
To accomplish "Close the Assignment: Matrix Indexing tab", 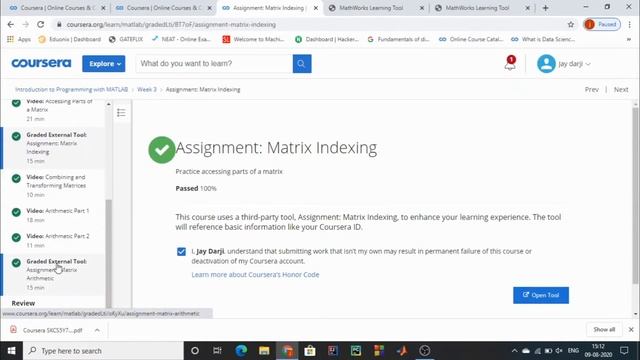I will (316, 8).
